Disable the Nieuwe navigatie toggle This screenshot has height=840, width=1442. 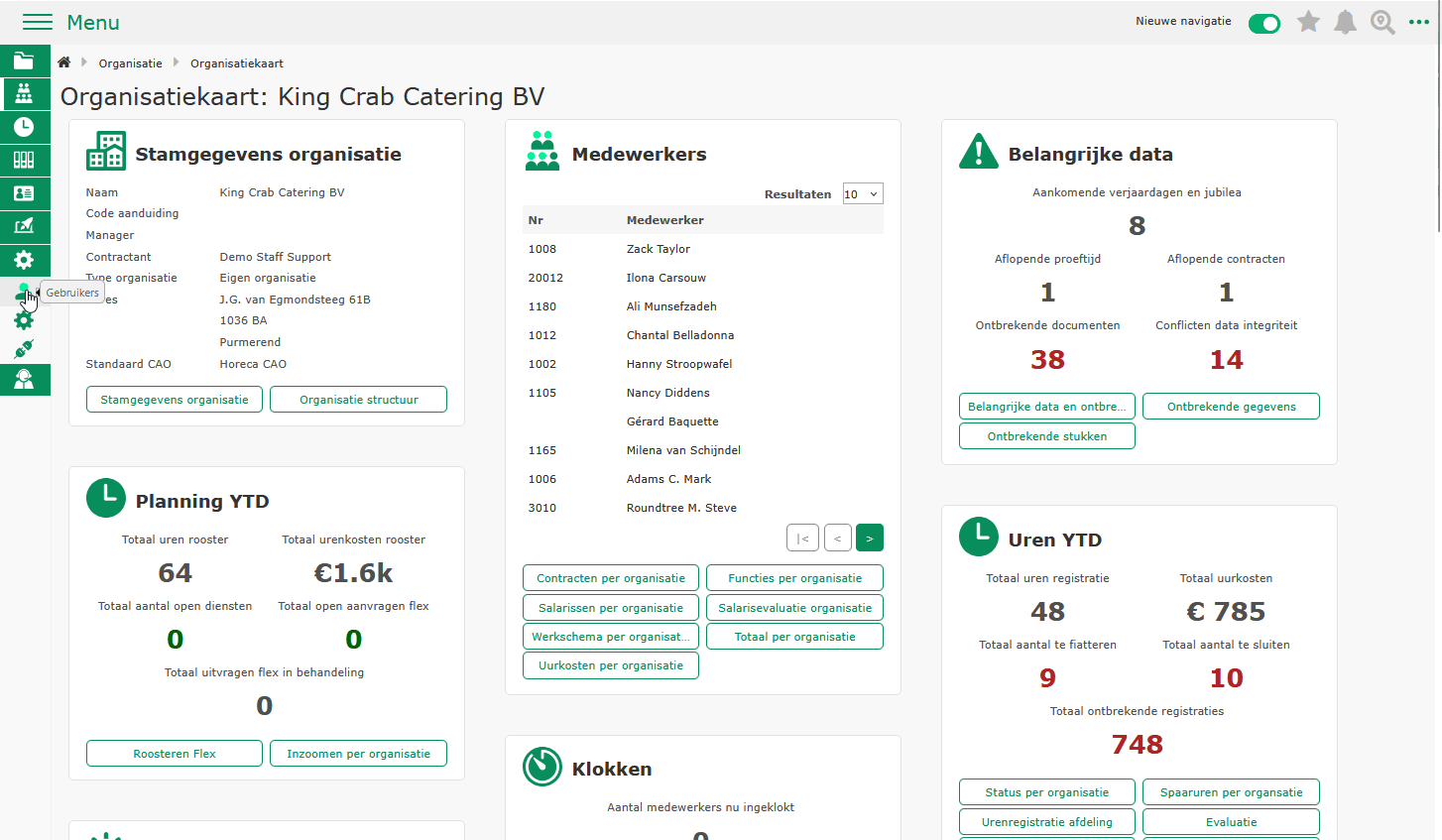[x=1264, y=22]
